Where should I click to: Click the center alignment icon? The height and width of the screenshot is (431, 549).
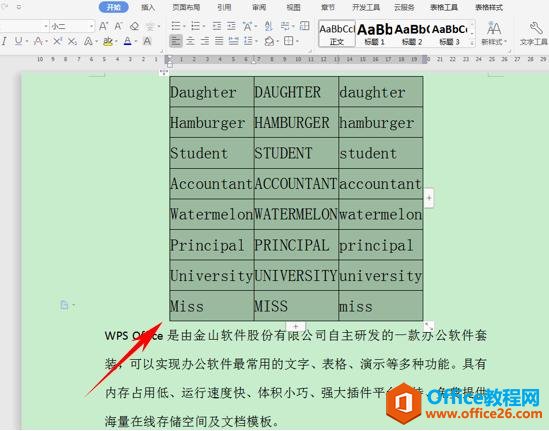(190, 41)
